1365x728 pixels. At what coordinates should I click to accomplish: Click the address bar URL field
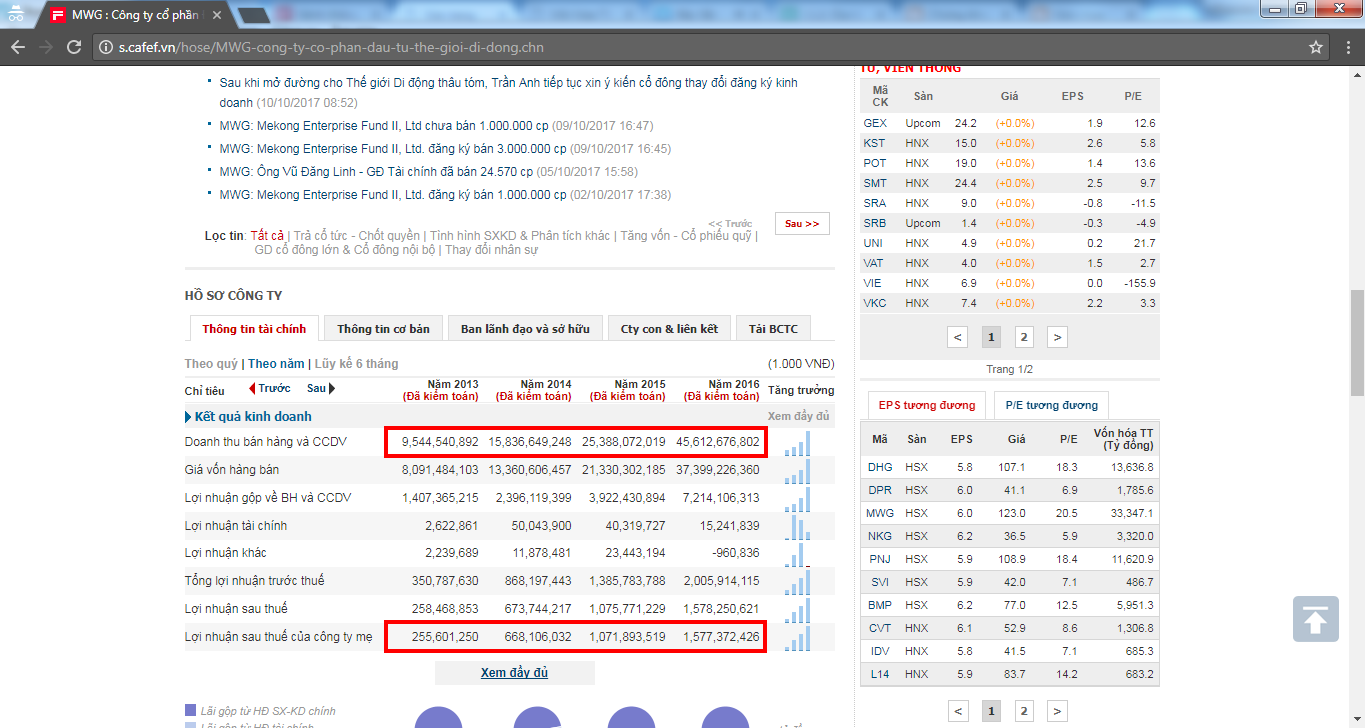[700, 47]
